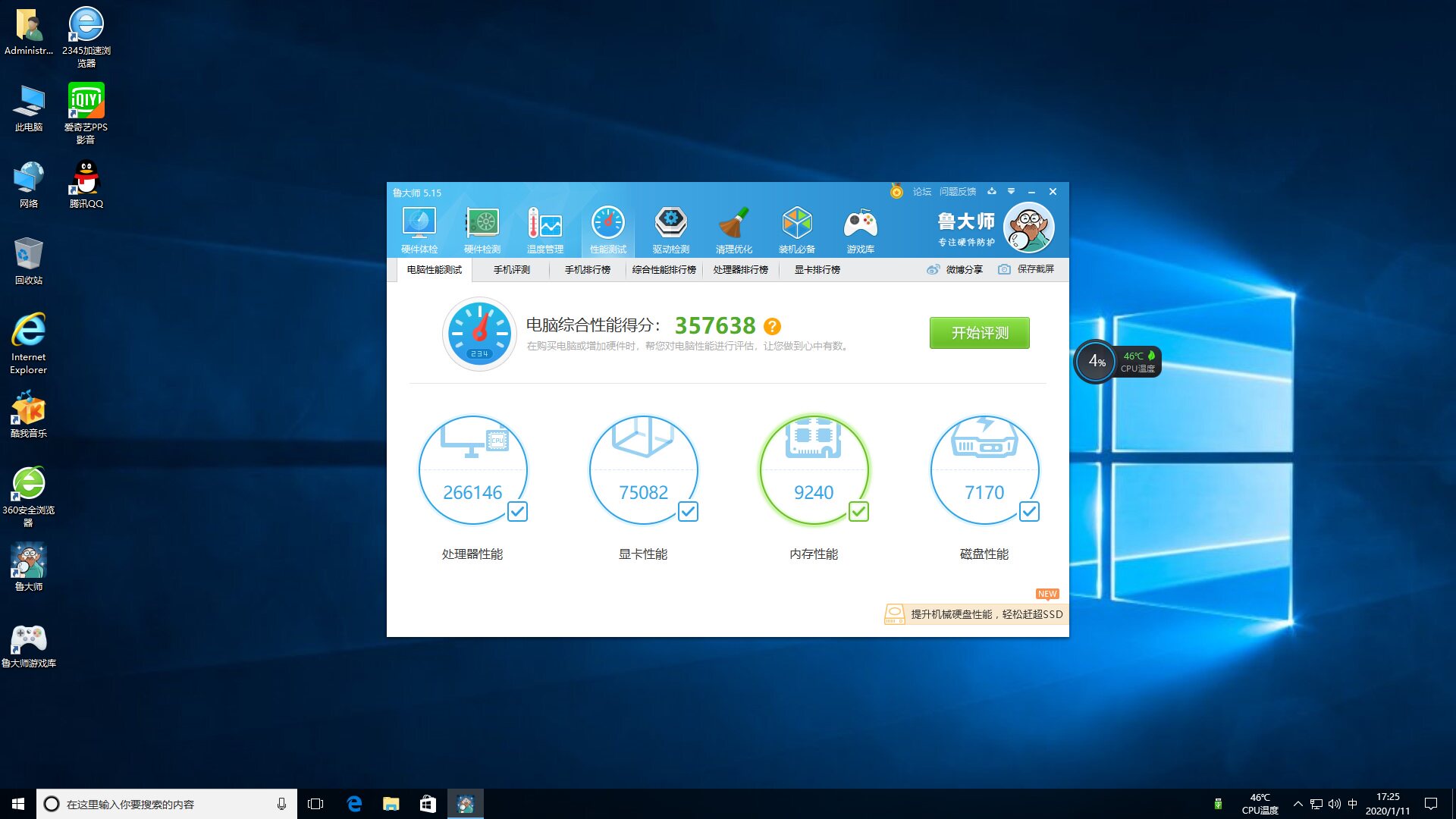The height and width of the screenshot is (819, 1456).
Task: Click the microphone icon in the search box
Action: 281,804
